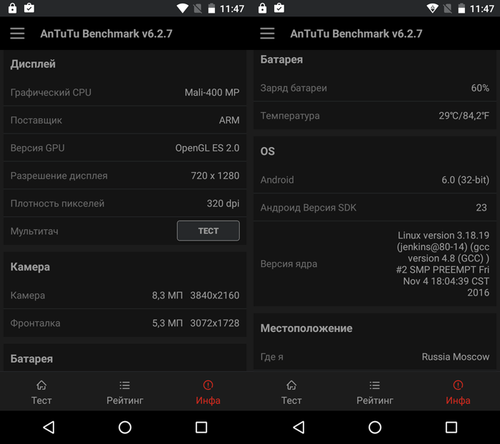The image size is (500, 444).
Task: Tap Android home circle in left screen
Action: 125,427
